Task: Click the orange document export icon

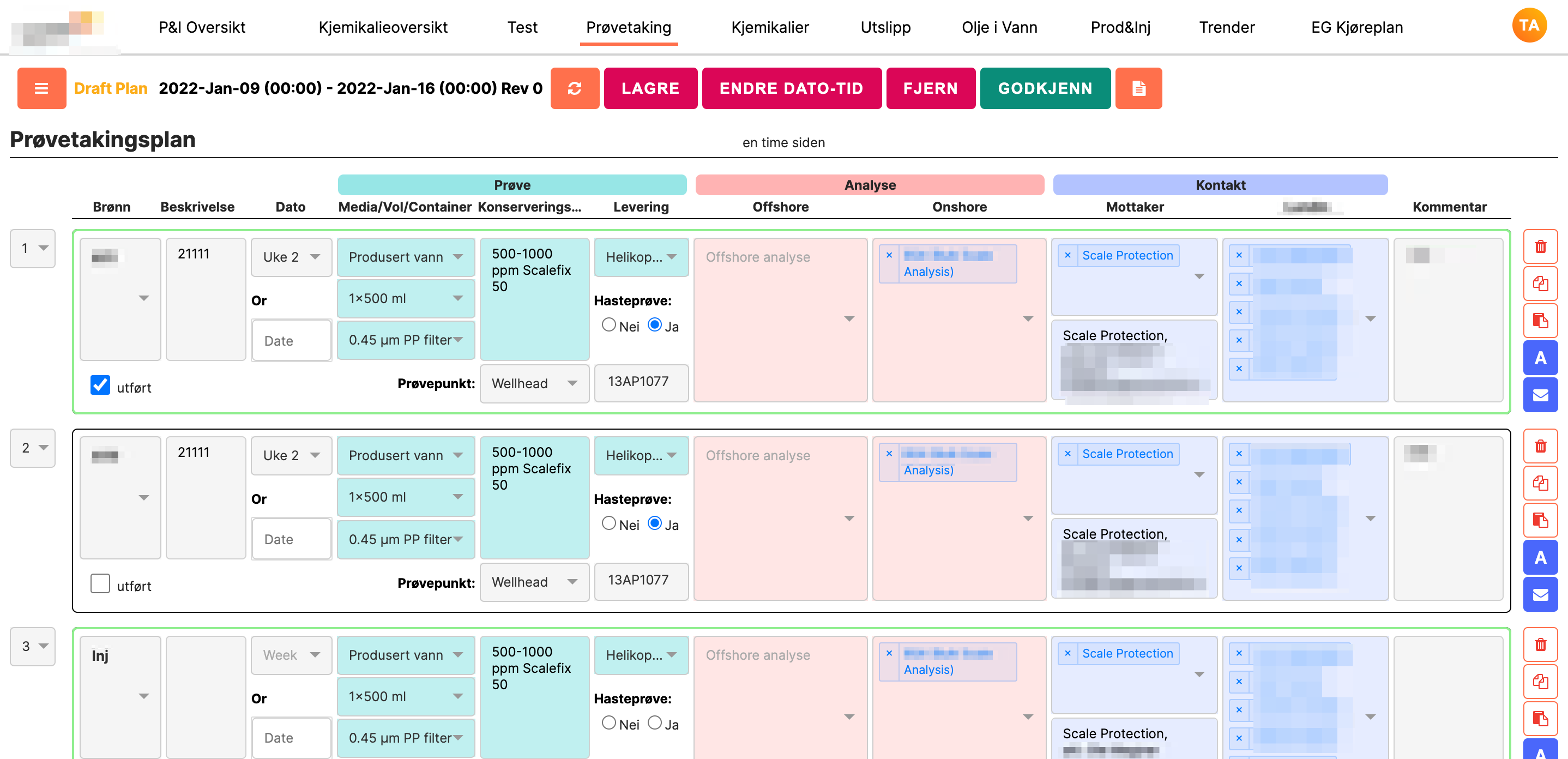Action: [1138, 88]
